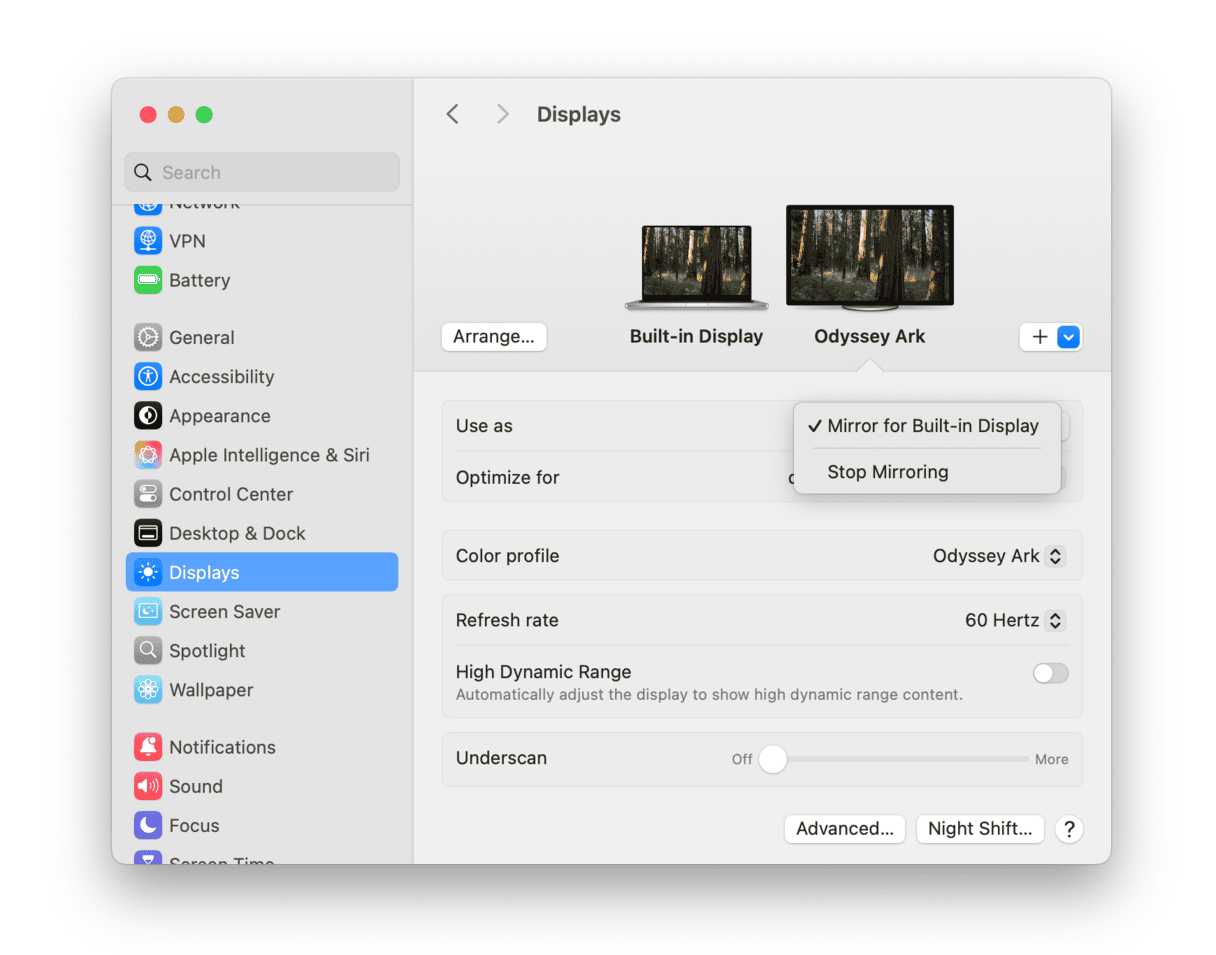Click the Screen Saver icon
The height and width of the screenshot is (955, 1216).
[148, 611]
